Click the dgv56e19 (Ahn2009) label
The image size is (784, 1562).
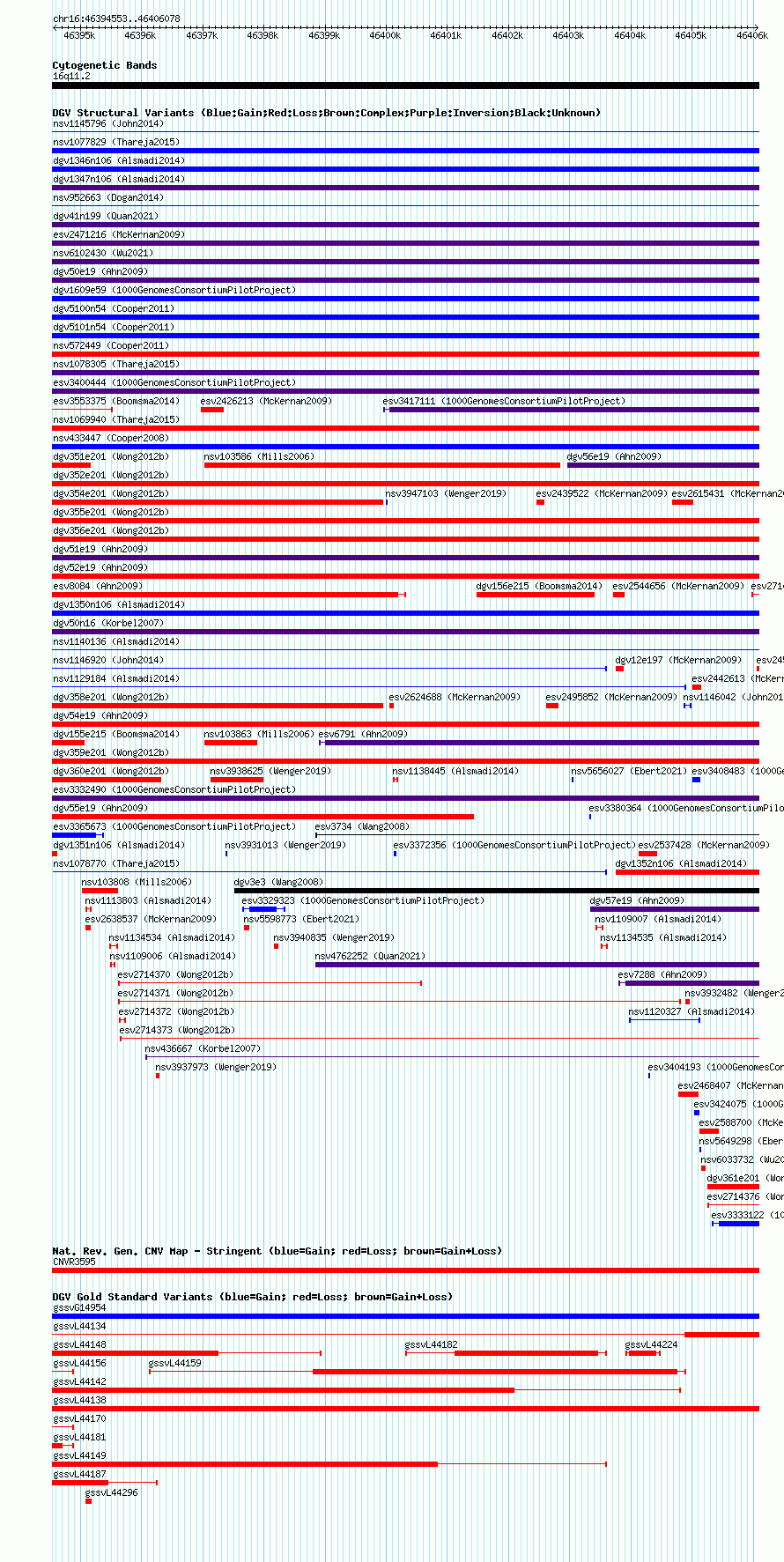(614, 456)
